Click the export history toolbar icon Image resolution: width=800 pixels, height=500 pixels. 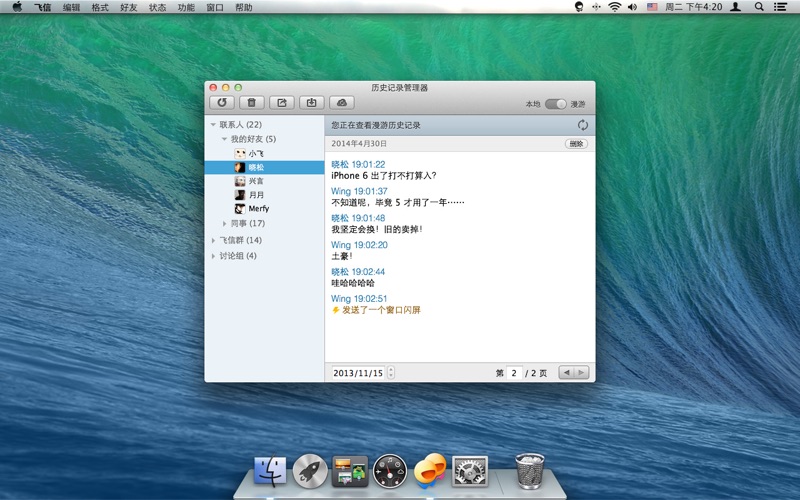(x=282, y=102)
